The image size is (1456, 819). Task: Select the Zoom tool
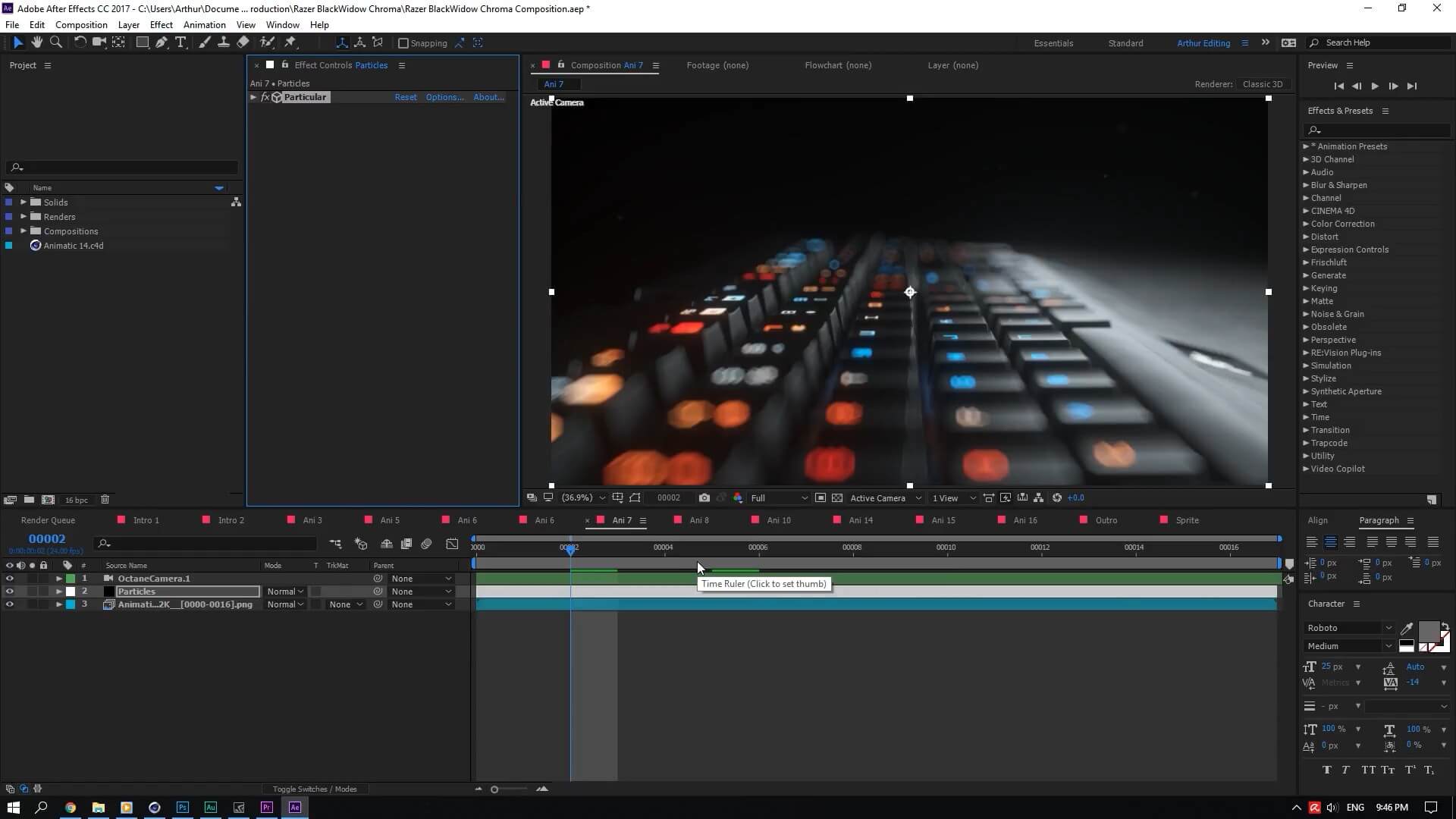[55, 42]
